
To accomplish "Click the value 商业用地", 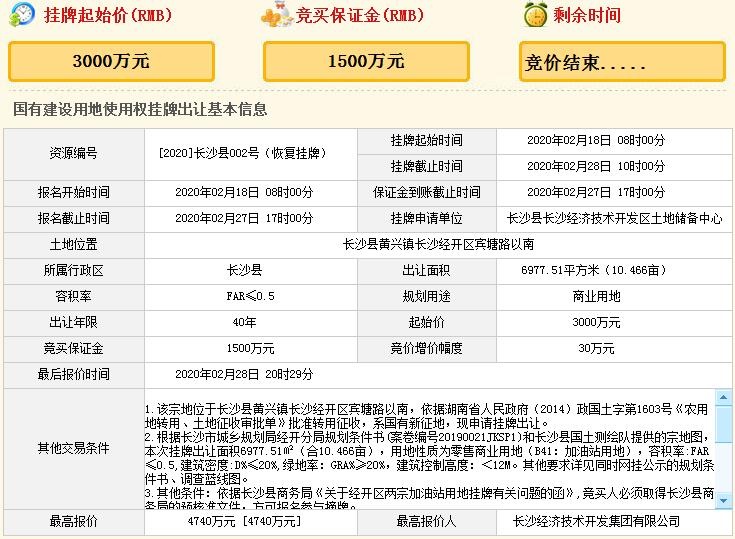I will [x=596, y=296].
